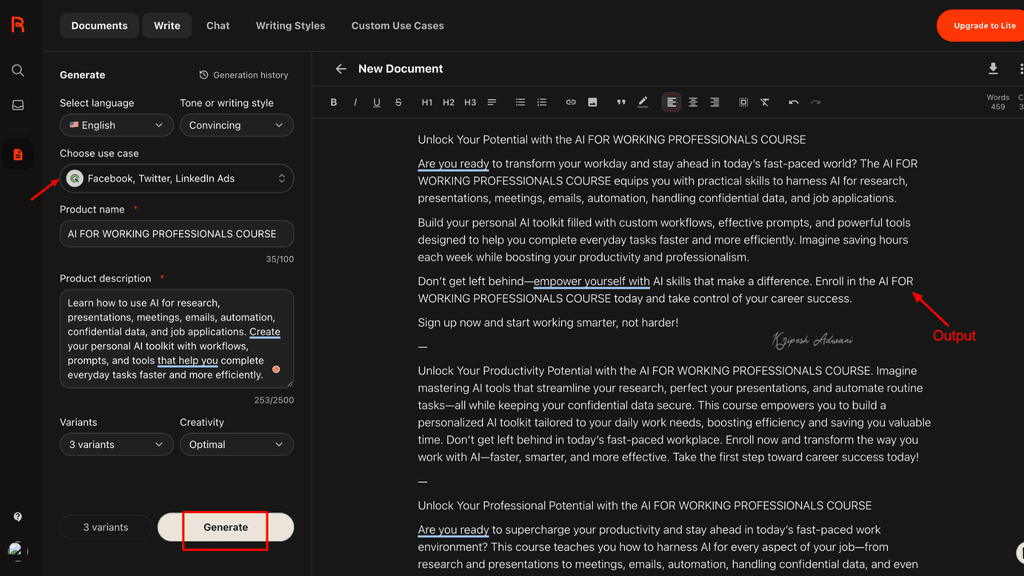Open the Custom Use Cases tab
This screenshot has height=576, width=1024.
[397, 25]
